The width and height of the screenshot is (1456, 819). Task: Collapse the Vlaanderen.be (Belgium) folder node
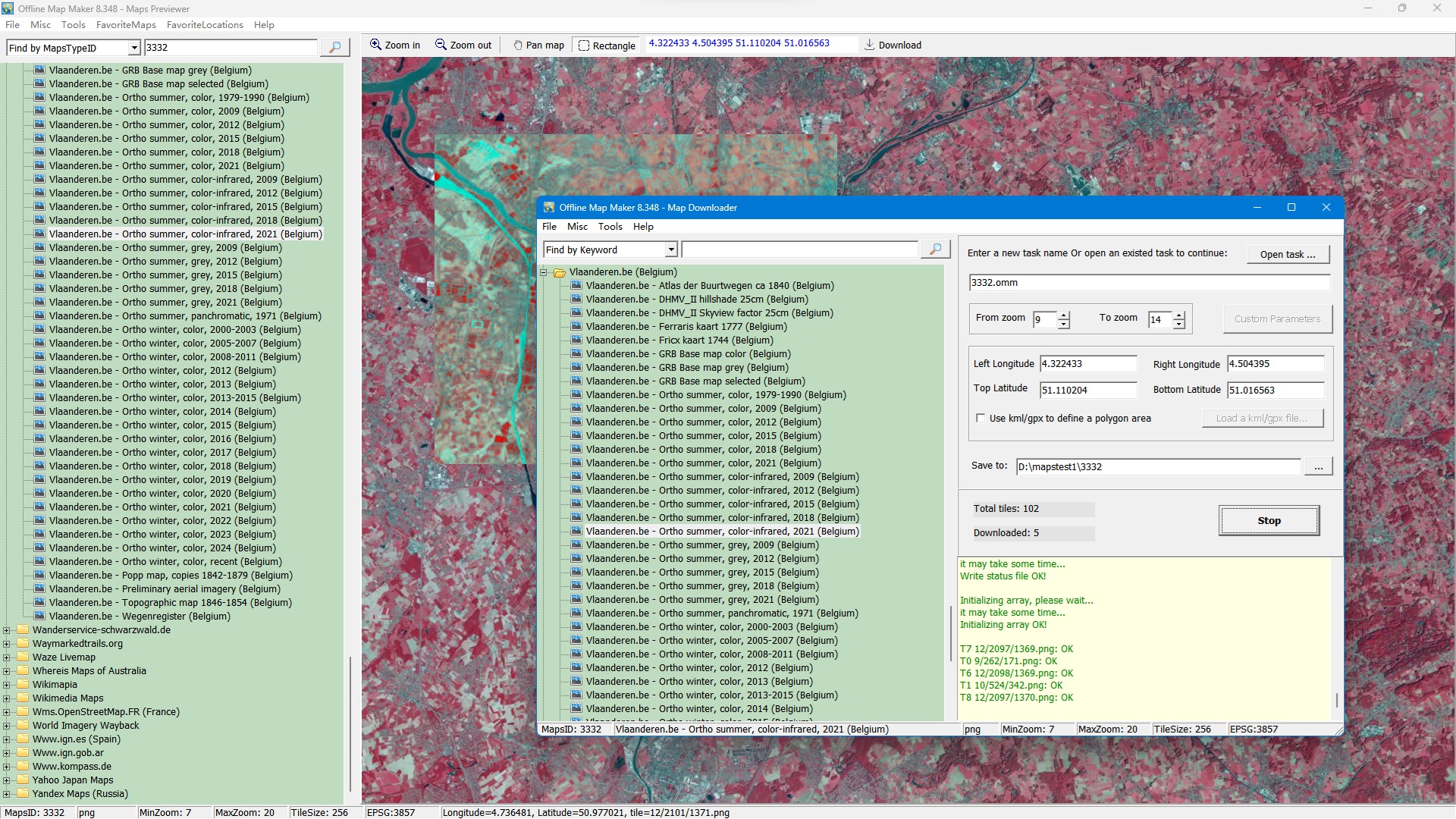click(x=544, y=272)
